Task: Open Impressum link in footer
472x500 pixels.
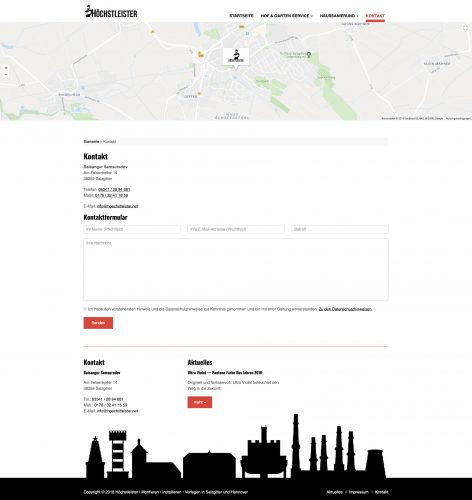Action: (x=359, y=492)
